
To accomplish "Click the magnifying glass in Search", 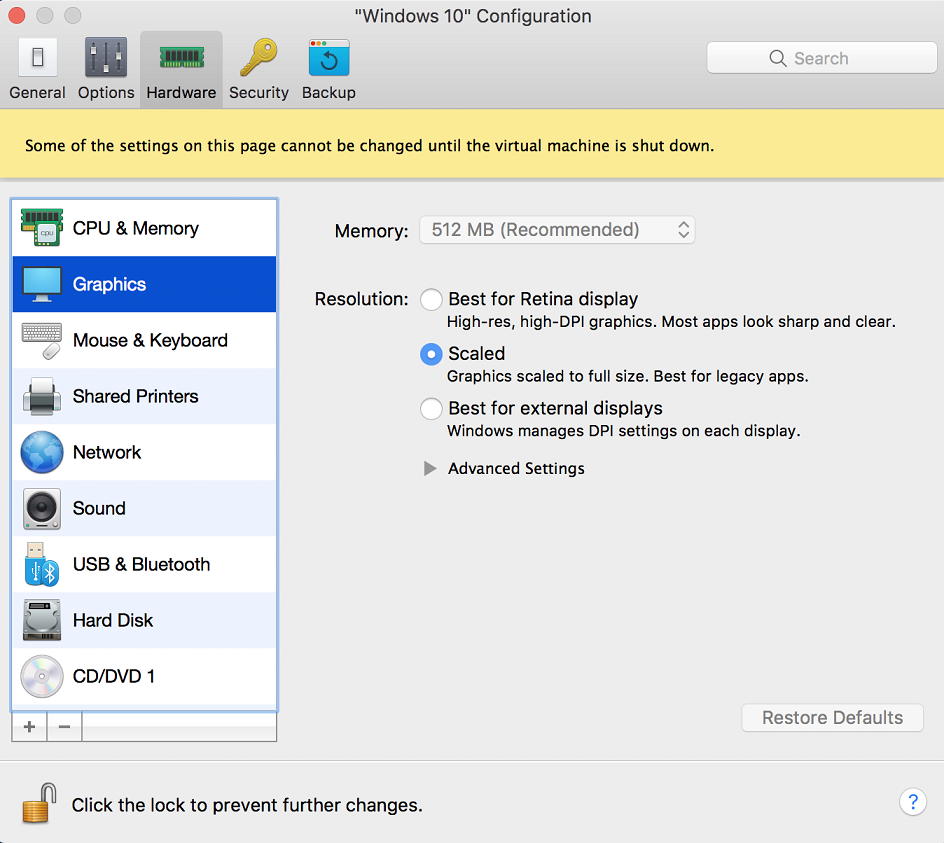I will coord(778,58).
